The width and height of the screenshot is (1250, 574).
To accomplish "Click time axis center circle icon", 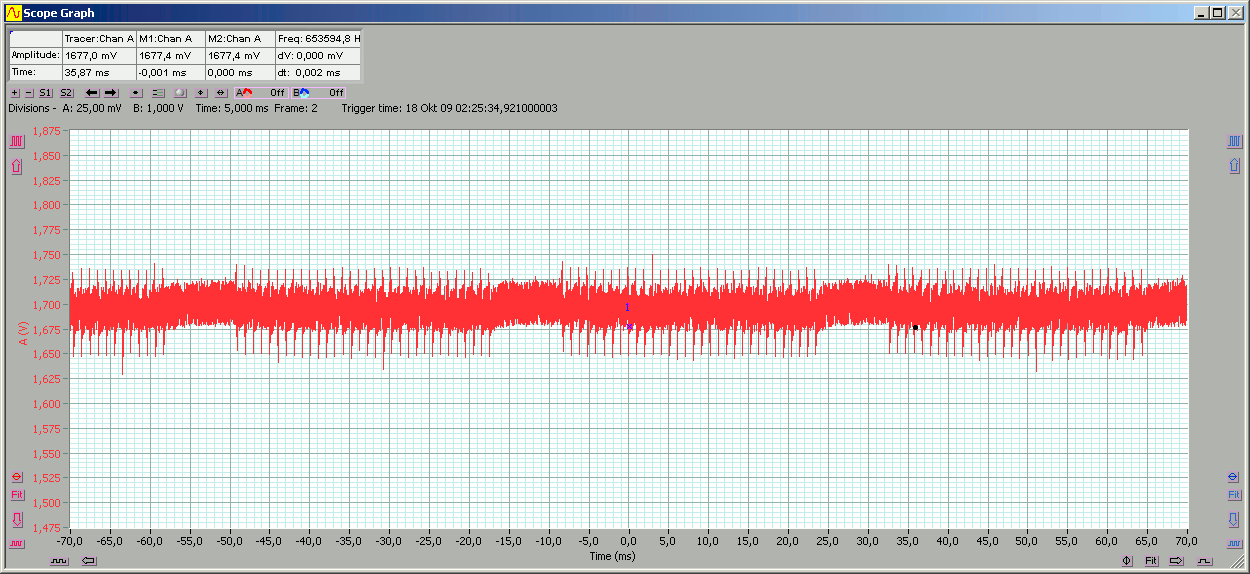I will [1127, 561].
